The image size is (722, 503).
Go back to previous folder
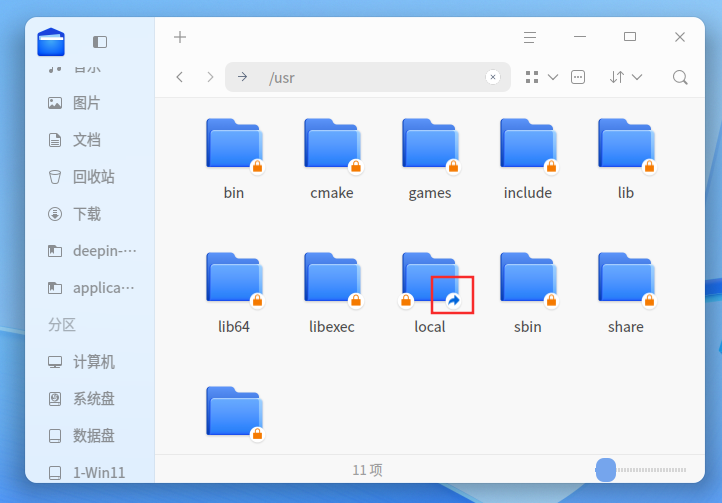(180, 77)
